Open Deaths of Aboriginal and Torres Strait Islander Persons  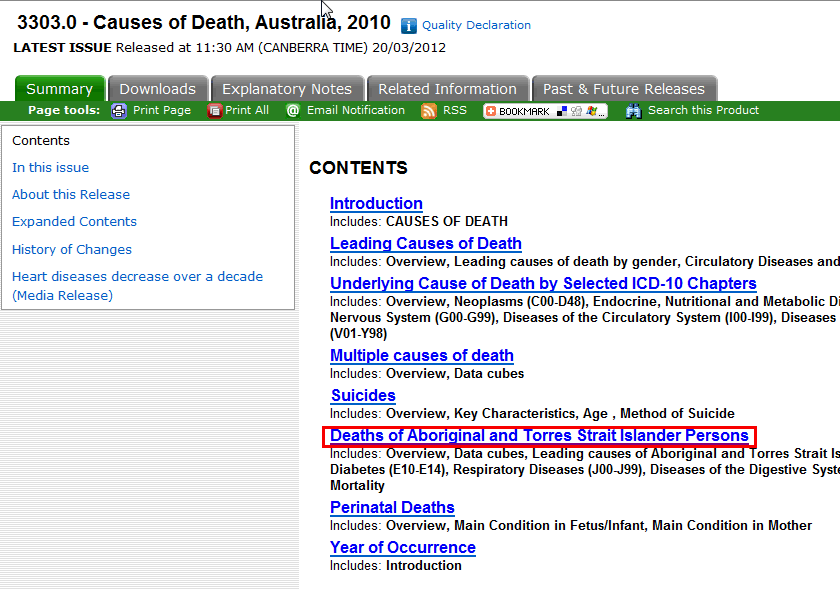pos(539,436)
